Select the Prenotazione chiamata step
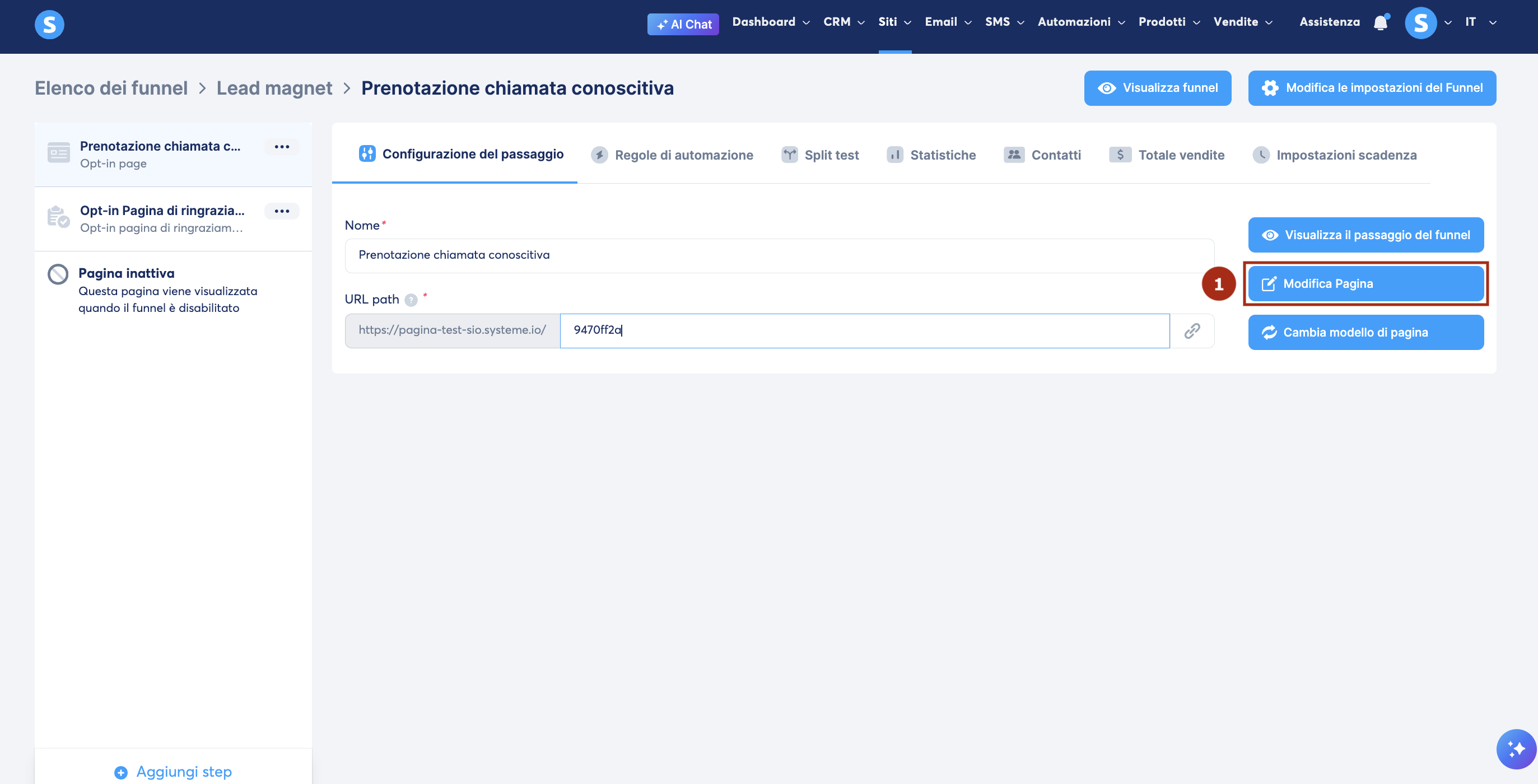 pos(173,154)
